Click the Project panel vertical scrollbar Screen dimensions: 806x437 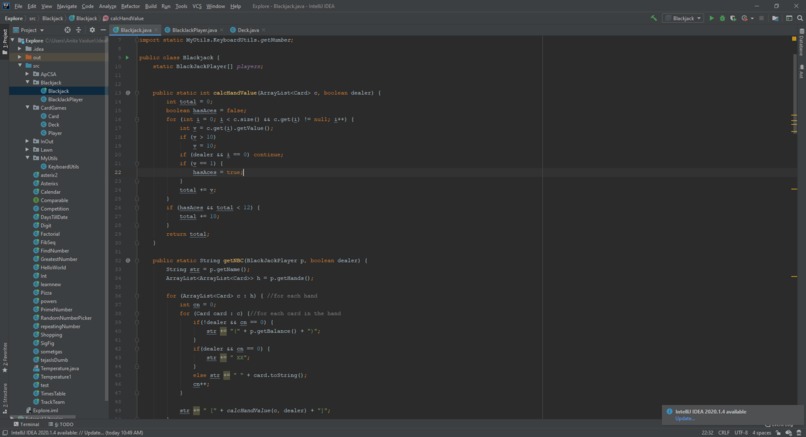[x=106, y=216]
